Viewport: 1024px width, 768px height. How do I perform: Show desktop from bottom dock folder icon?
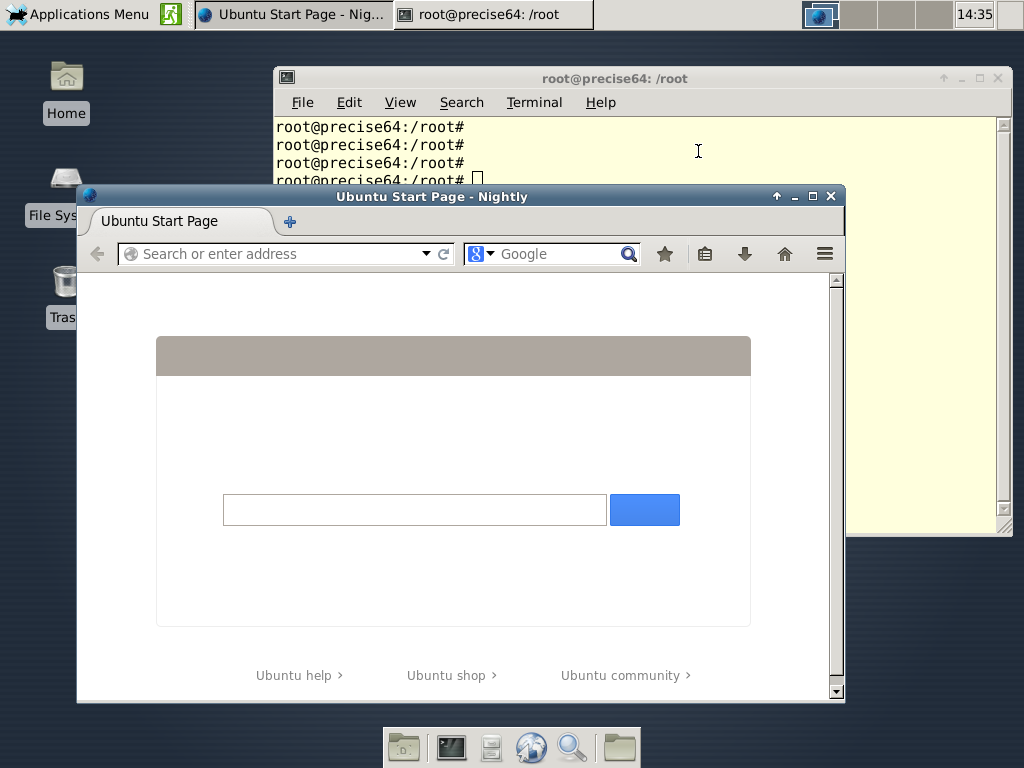point(404,748)
